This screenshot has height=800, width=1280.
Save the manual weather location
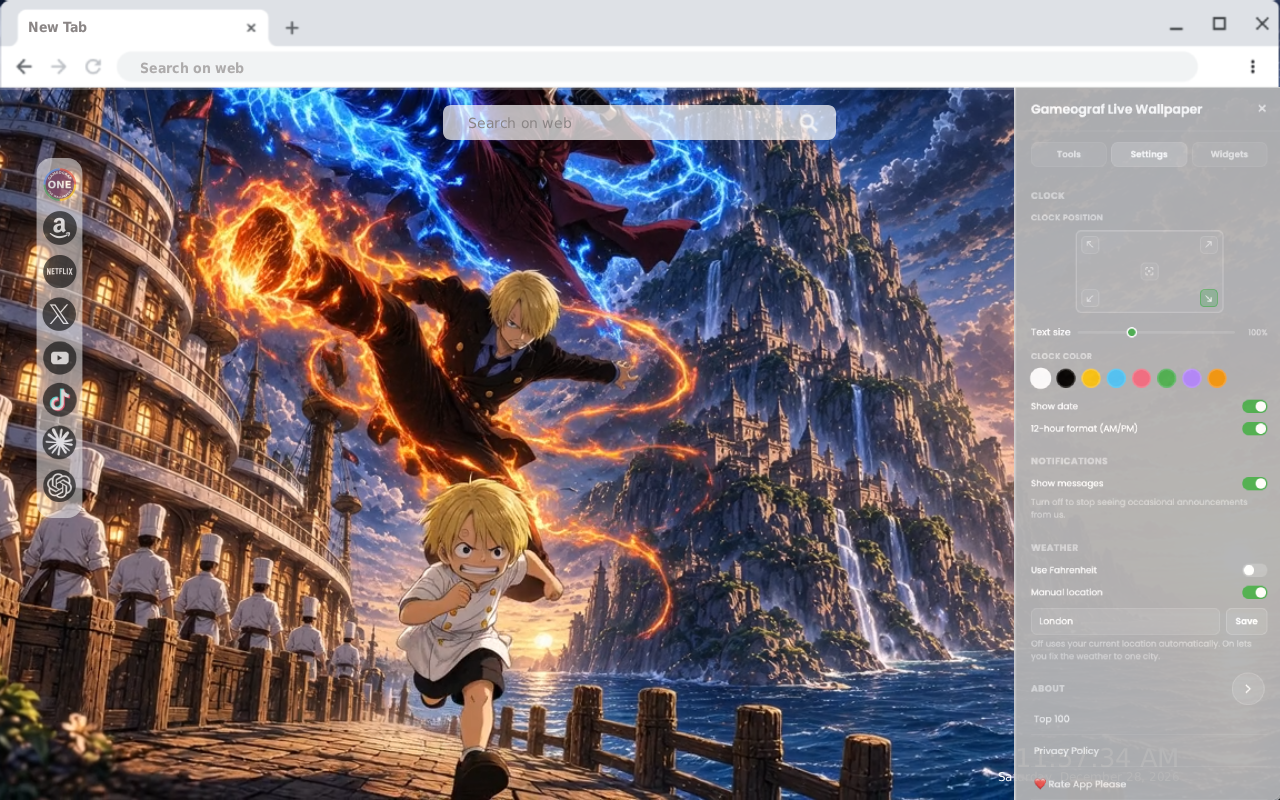pyautogui.click(x=1246, y=621)
